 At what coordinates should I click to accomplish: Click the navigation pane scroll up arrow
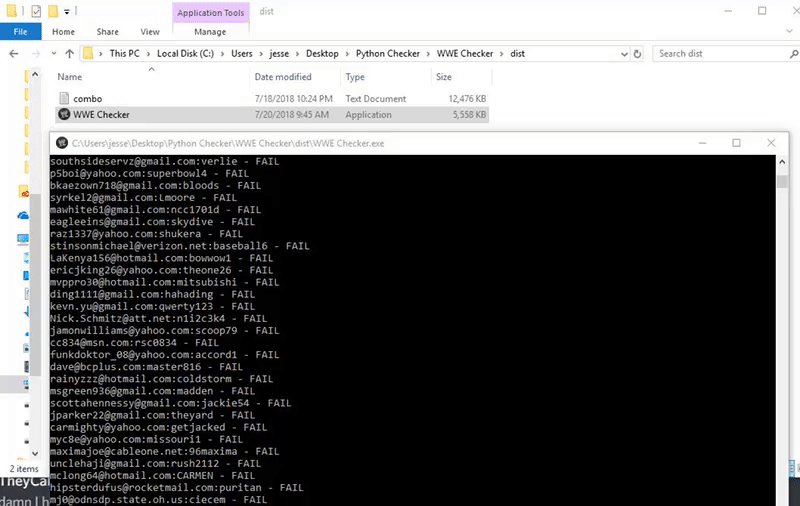pos(35,74)
